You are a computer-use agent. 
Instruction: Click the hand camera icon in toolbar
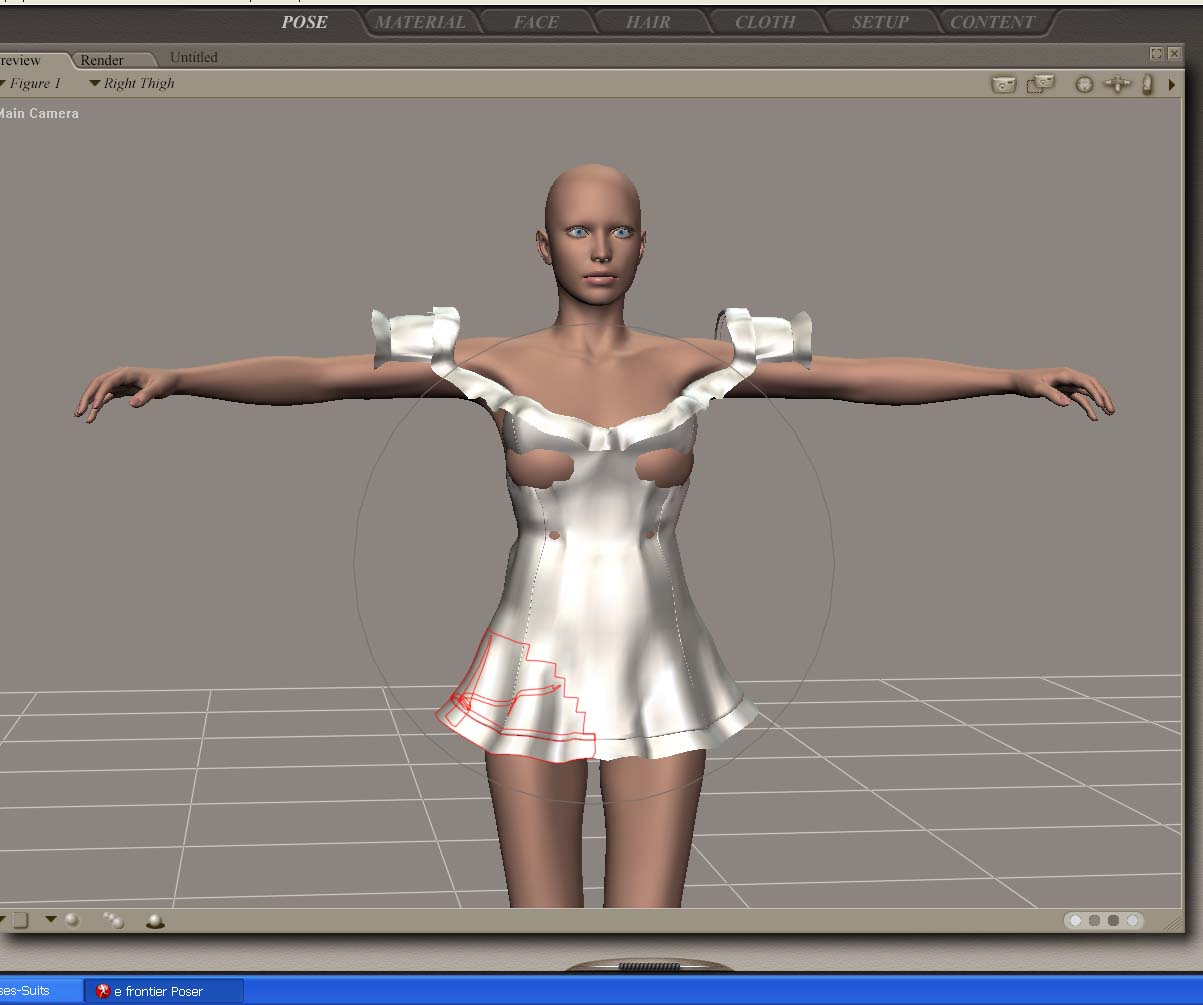(1147, 84)
